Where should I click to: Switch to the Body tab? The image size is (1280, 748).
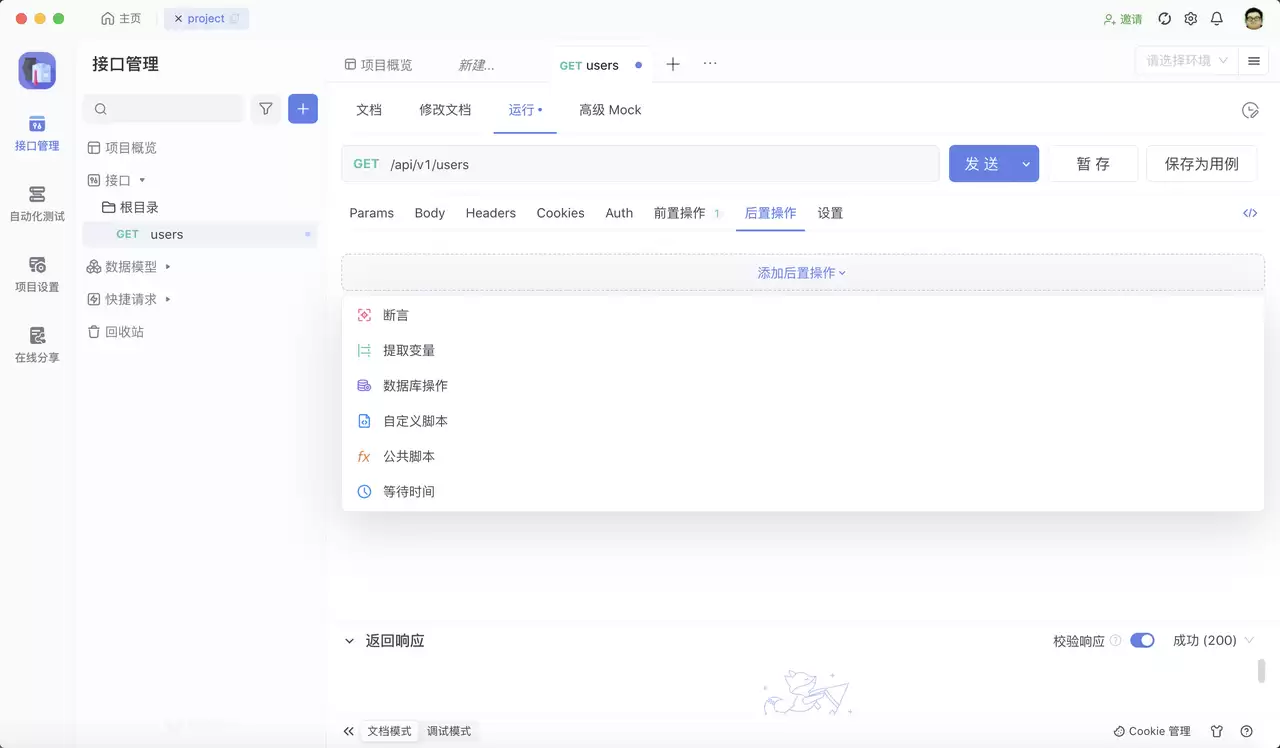[430, 213]
